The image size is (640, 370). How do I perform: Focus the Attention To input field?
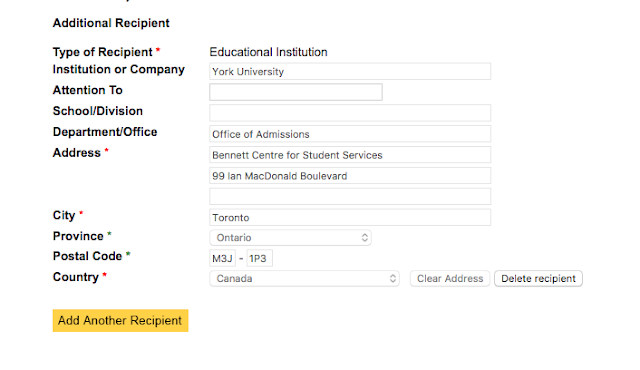(296, 92)
